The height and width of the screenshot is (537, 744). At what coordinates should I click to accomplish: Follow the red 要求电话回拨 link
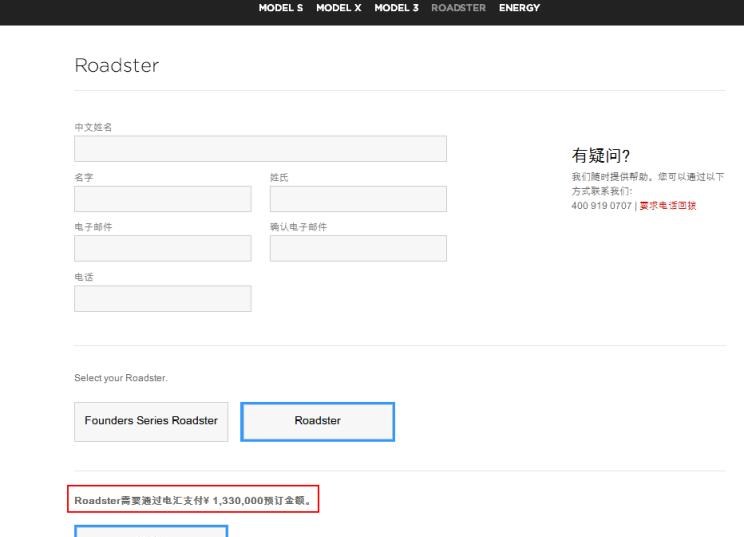coord(668,206)
